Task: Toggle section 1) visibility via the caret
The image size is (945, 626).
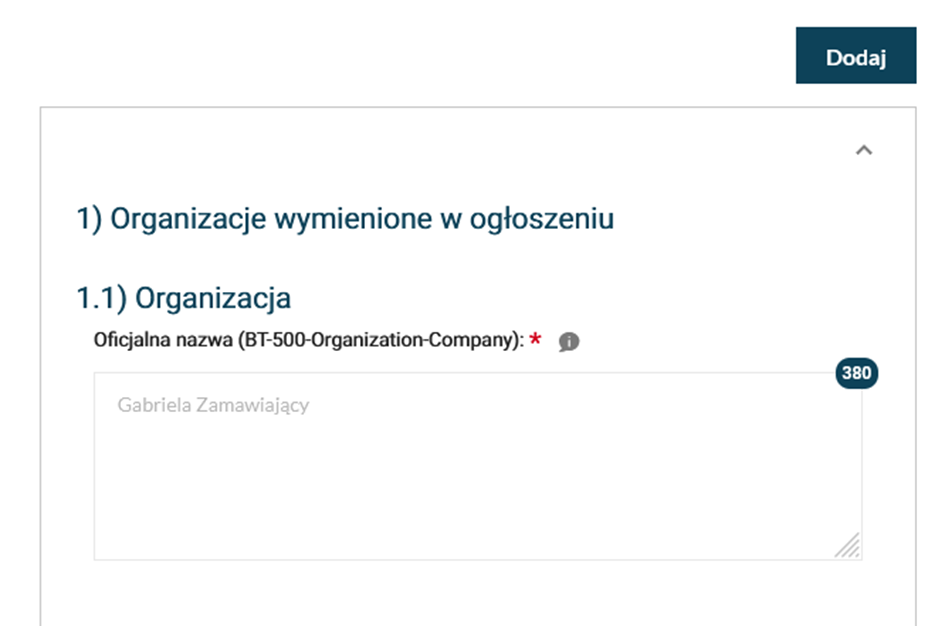Action: pos(864,151)
